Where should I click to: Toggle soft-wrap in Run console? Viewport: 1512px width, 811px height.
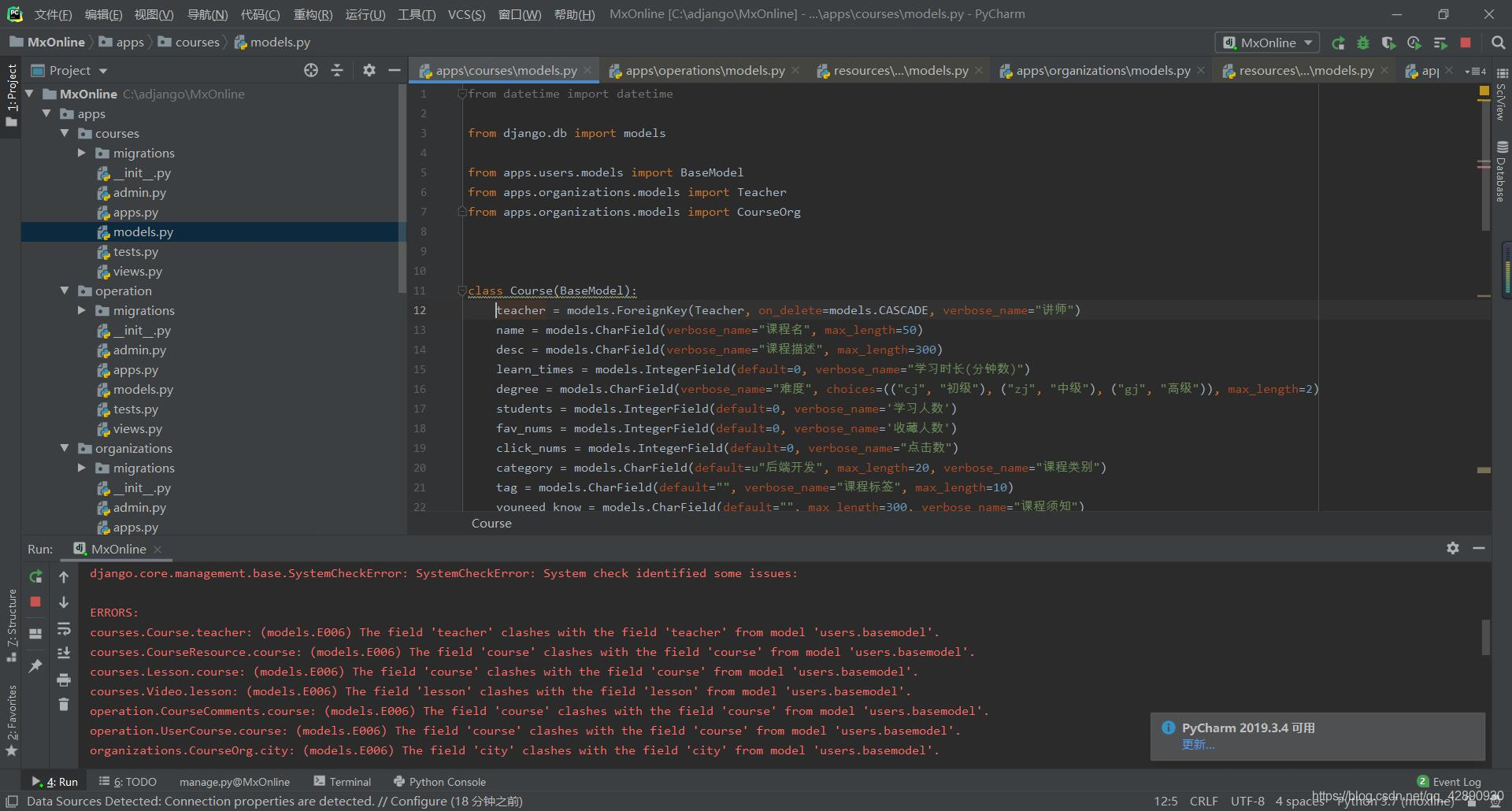click(64, 628)
